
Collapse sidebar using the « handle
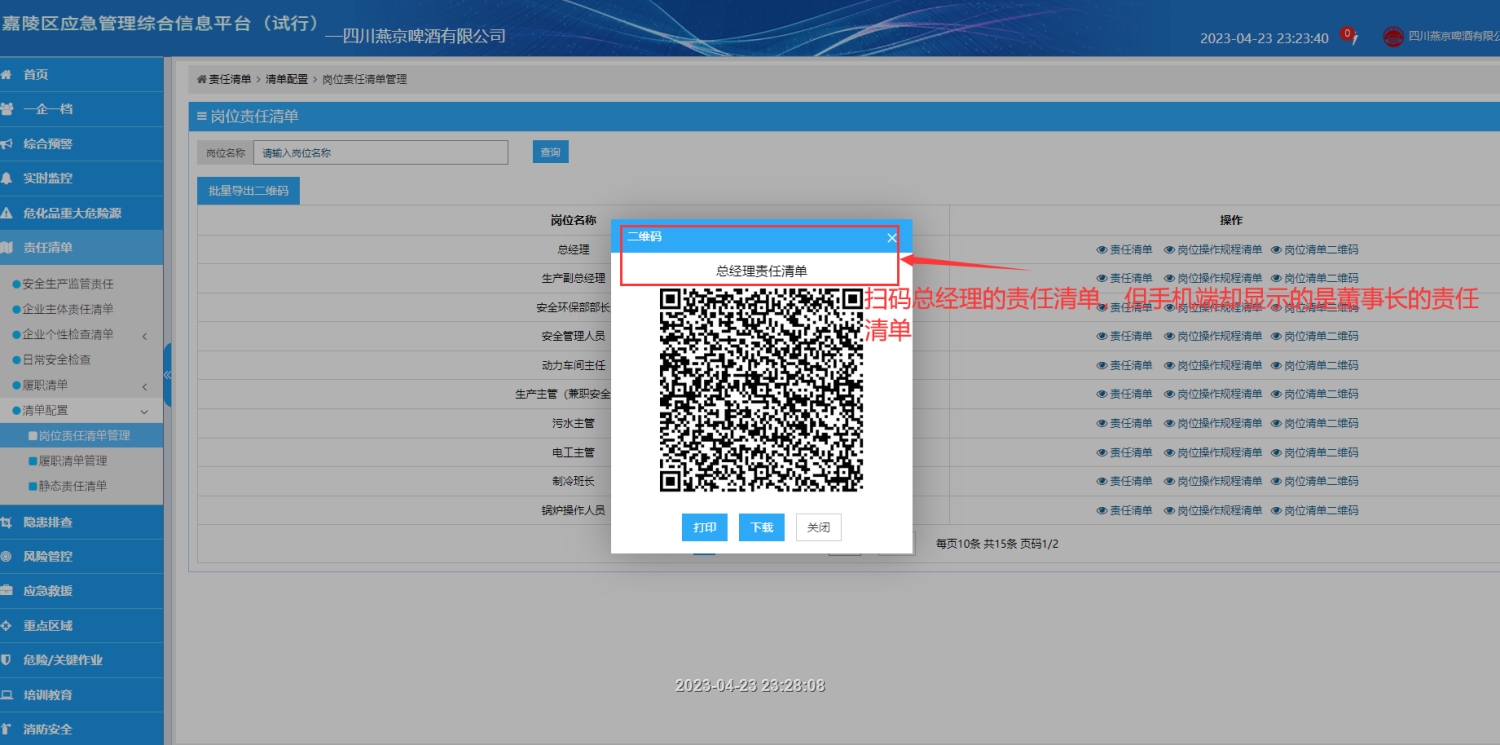click(x=167, y=374)
